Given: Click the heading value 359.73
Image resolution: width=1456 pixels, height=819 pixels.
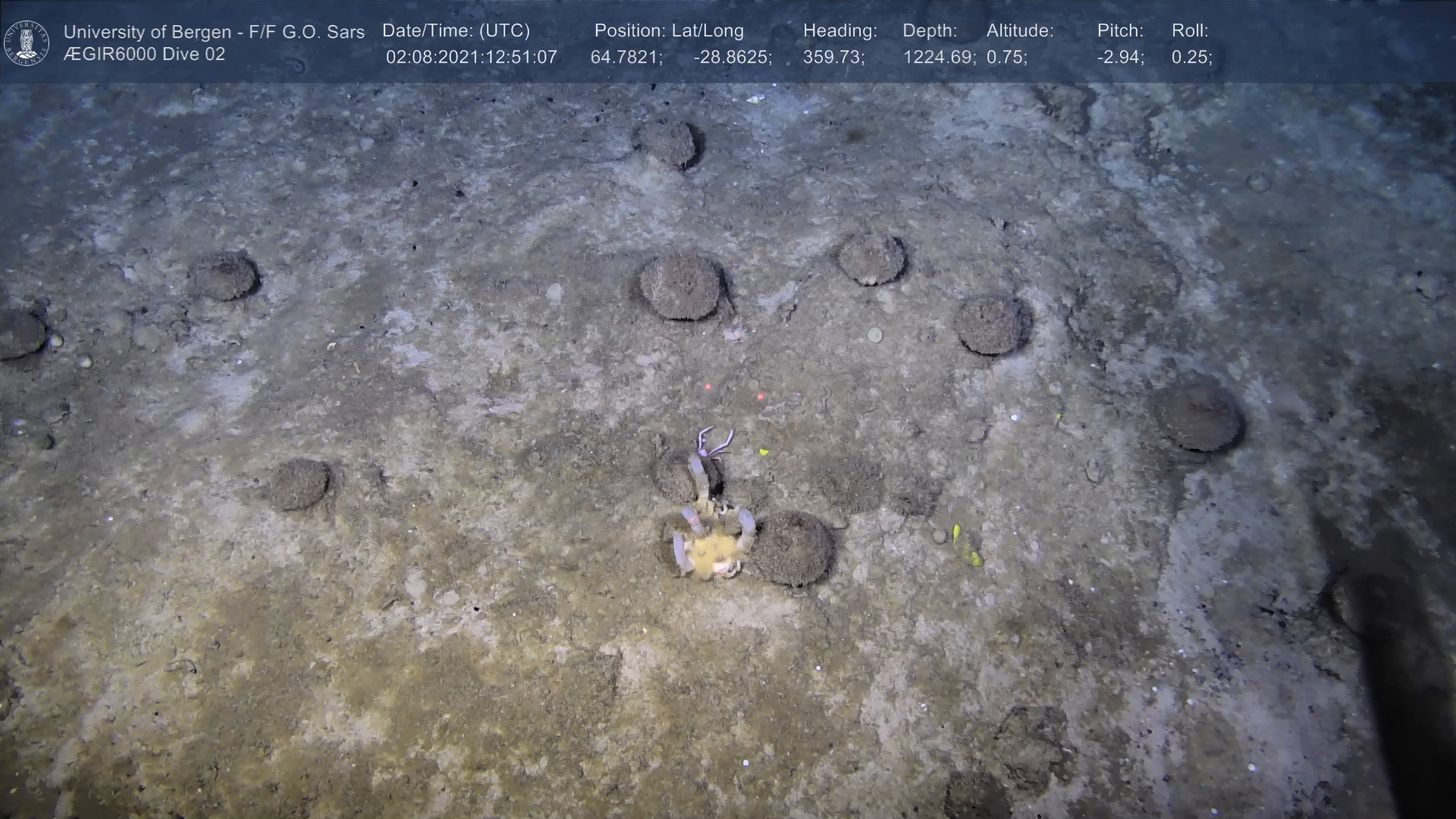Looking at the screenshot, I should (x=833, y=58).
